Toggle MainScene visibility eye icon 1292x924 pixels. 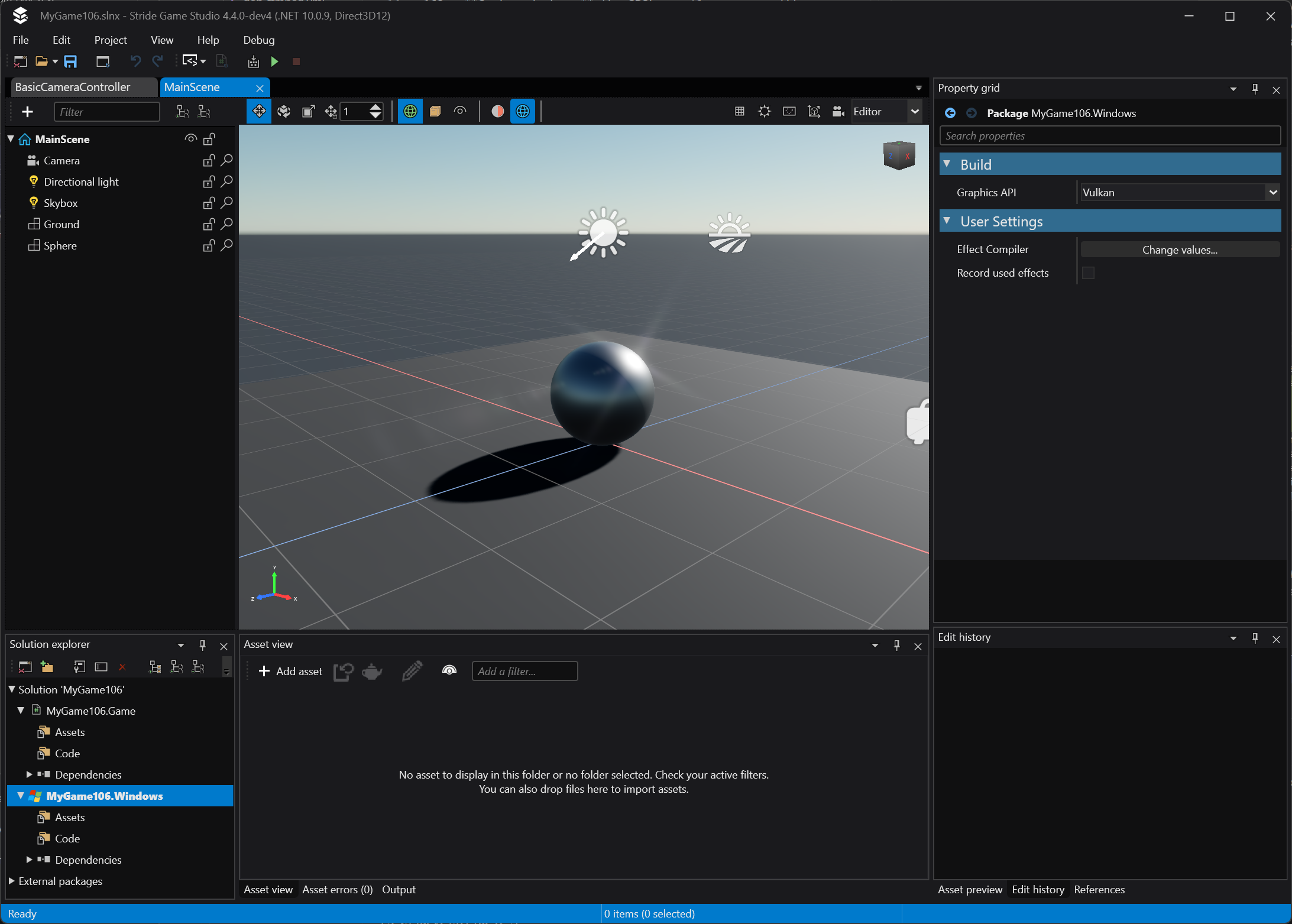pyautogui.click(x=190, y=139)
